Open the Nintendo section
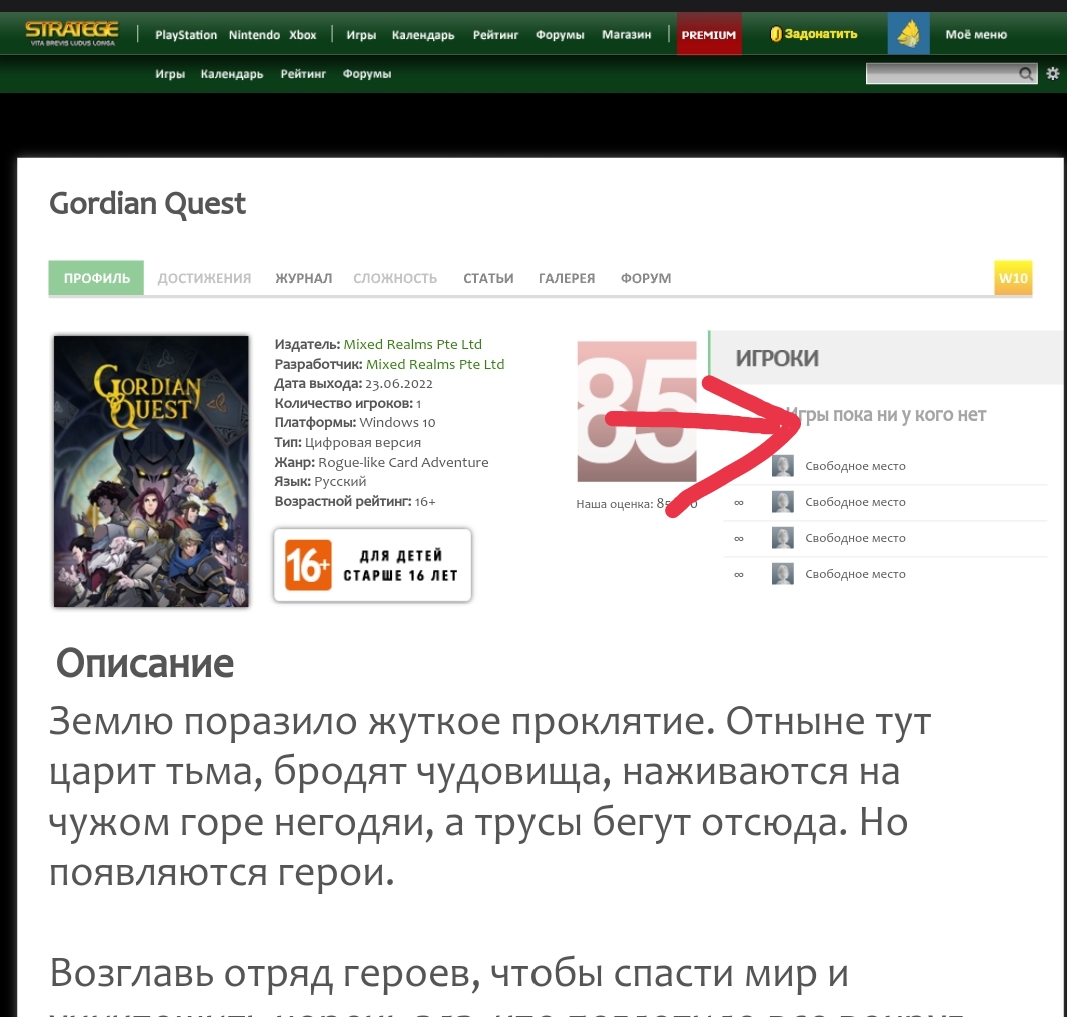Viewport: 1067px width, 1017px height. (x=255, y=35)
